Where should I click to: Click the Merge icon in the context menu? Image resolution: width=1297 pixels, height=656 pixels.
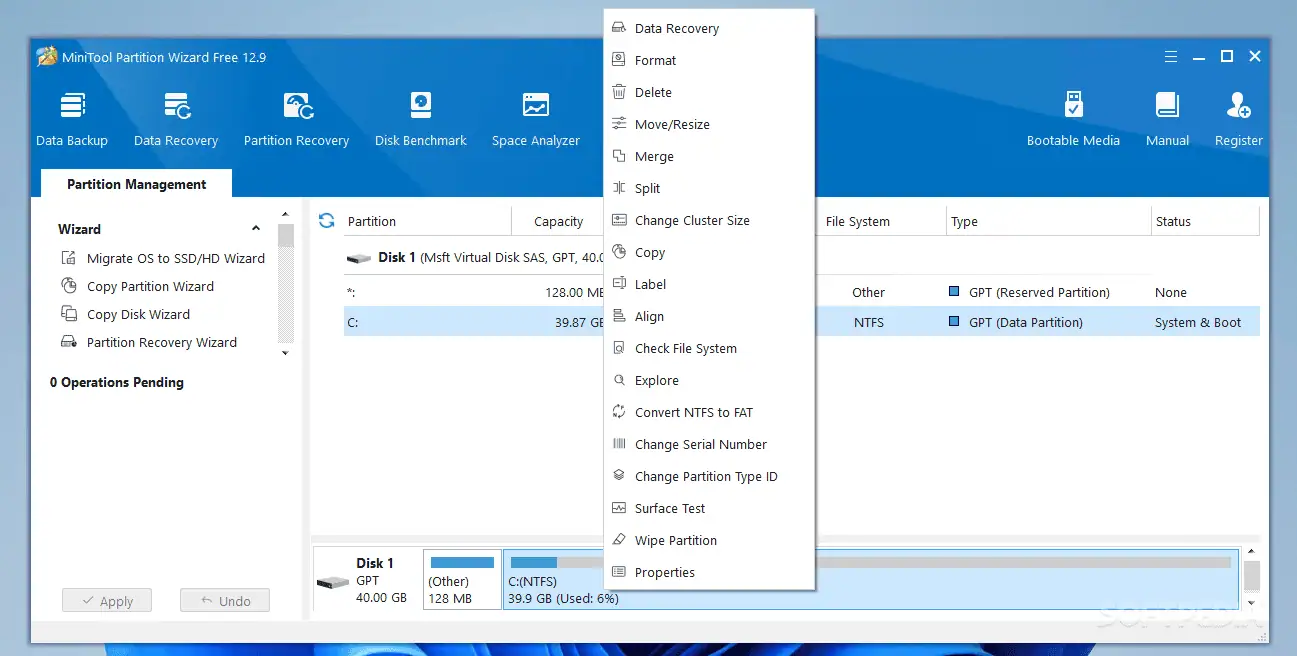(619, 156)
